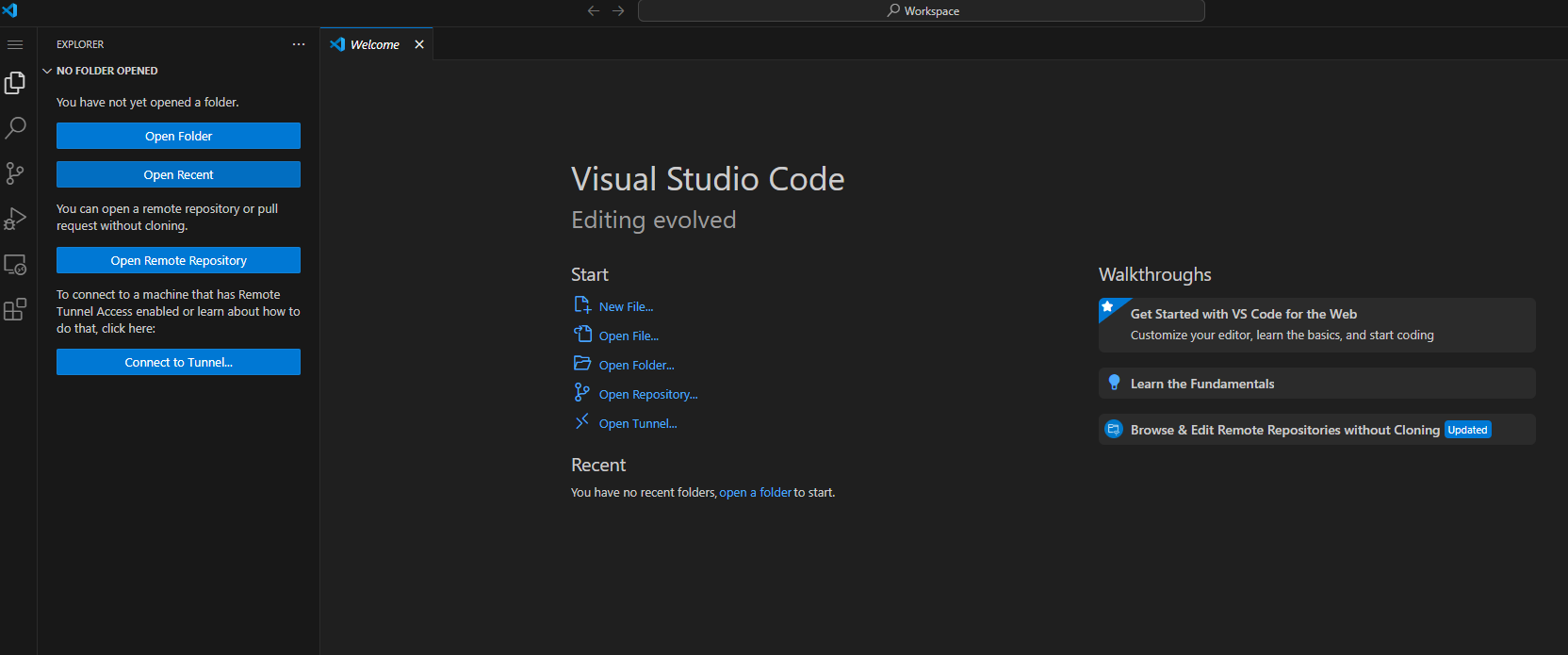Open the Source Control view icon

(x=15, y=173)
